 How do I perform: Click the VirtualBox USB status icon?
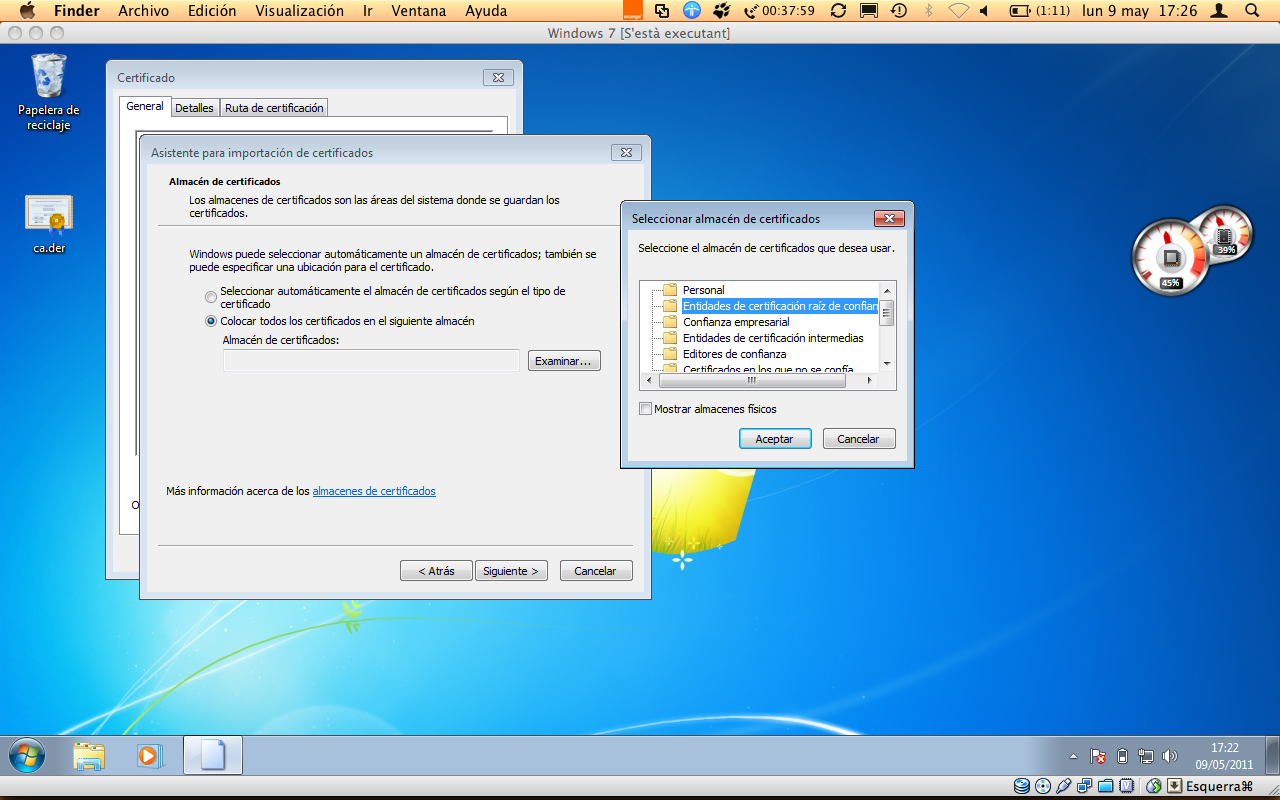pyautogui.click(x=1064, y=786)
